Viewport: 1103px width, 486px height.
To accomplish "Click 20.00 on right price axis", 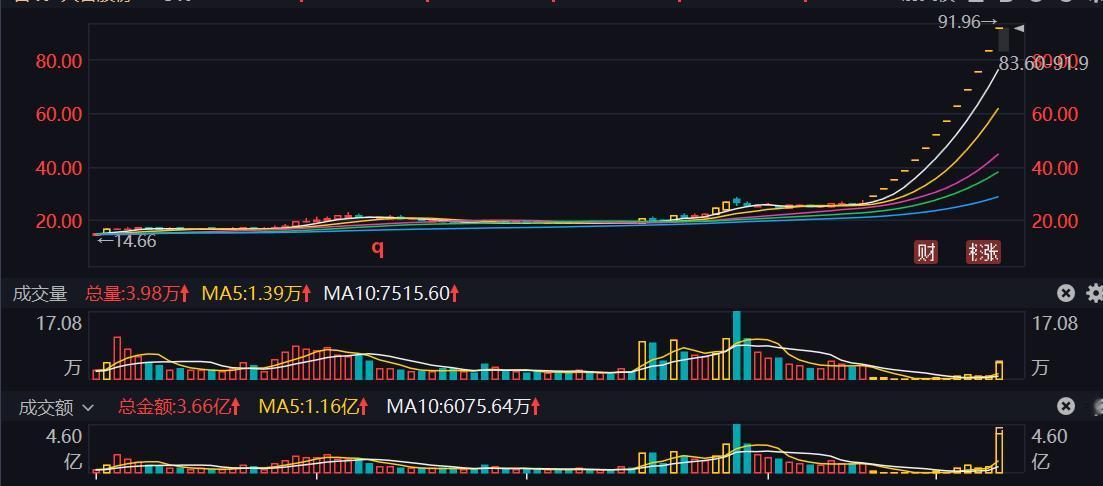I will coord(1054,222).
